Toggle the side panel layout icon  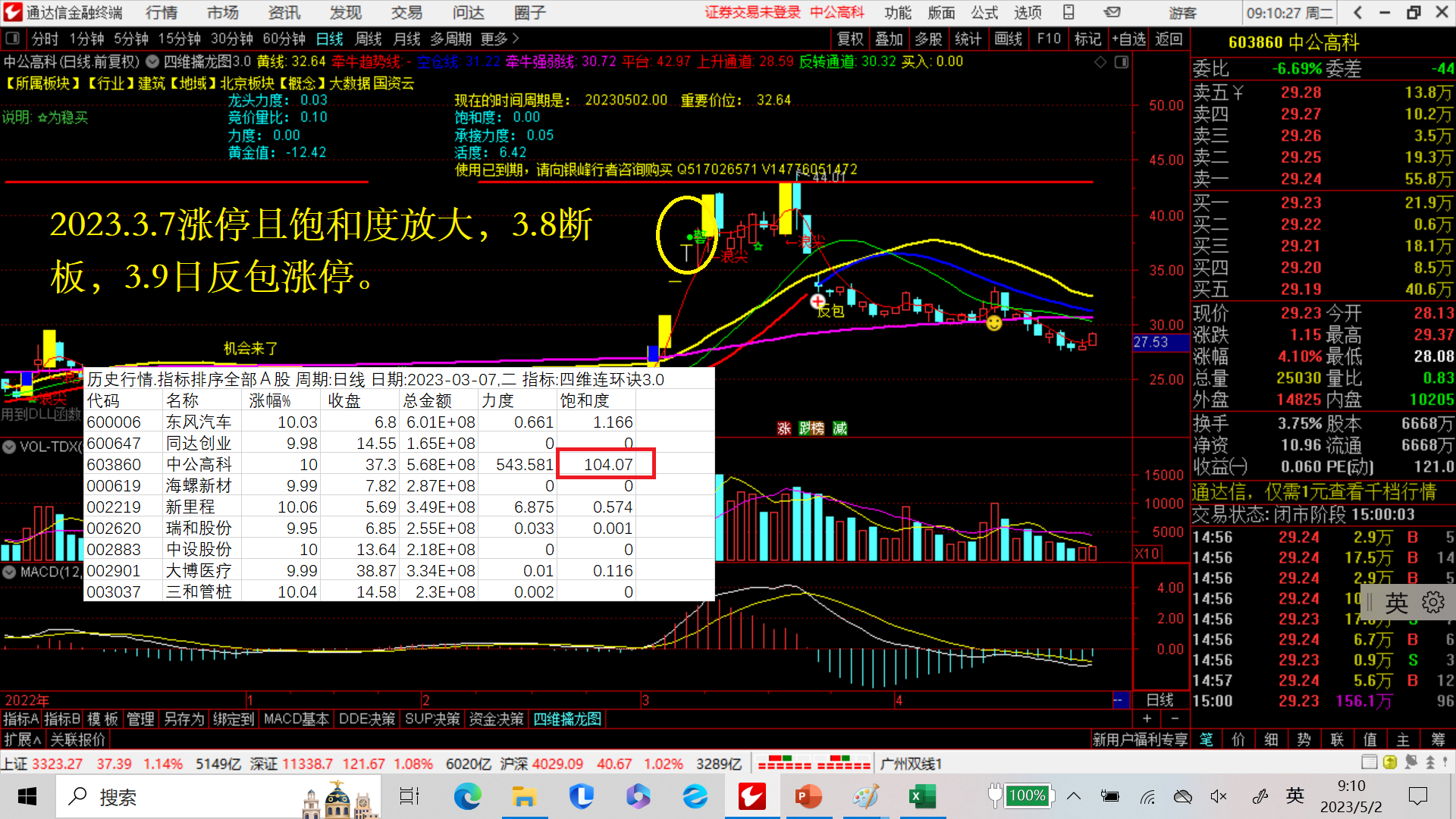pyautogui.click(x=1122, y=62)
